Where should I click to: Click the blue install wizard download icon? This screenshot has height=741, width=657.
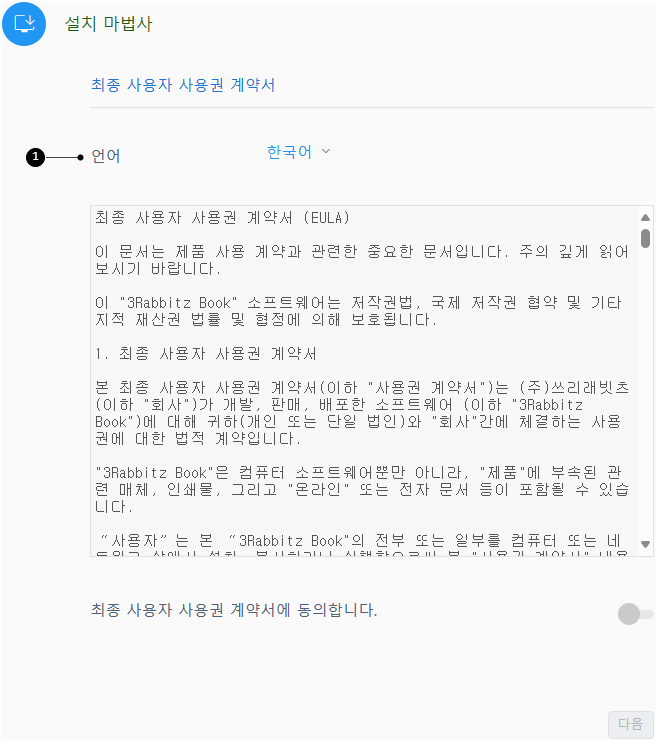[x=24, y=24]
